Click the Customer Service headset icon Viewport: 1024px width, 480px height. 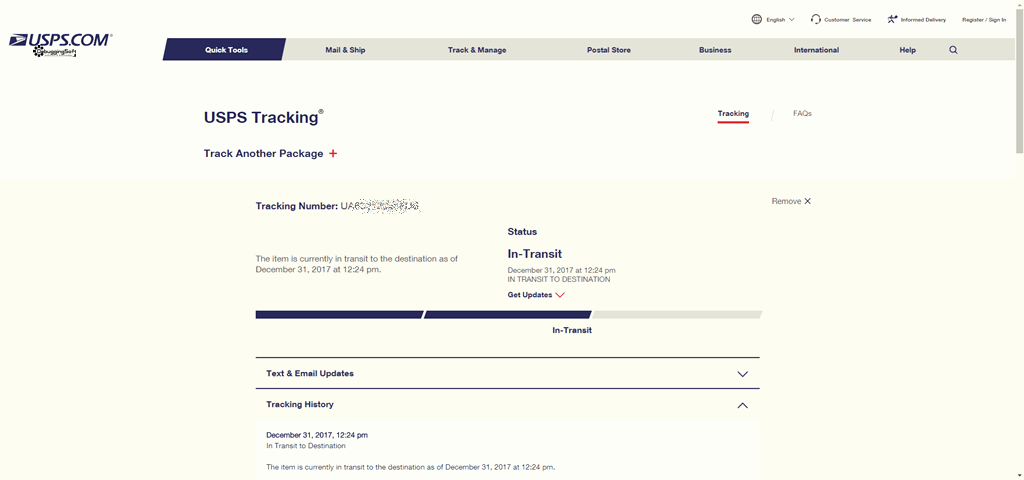(816, 20)
